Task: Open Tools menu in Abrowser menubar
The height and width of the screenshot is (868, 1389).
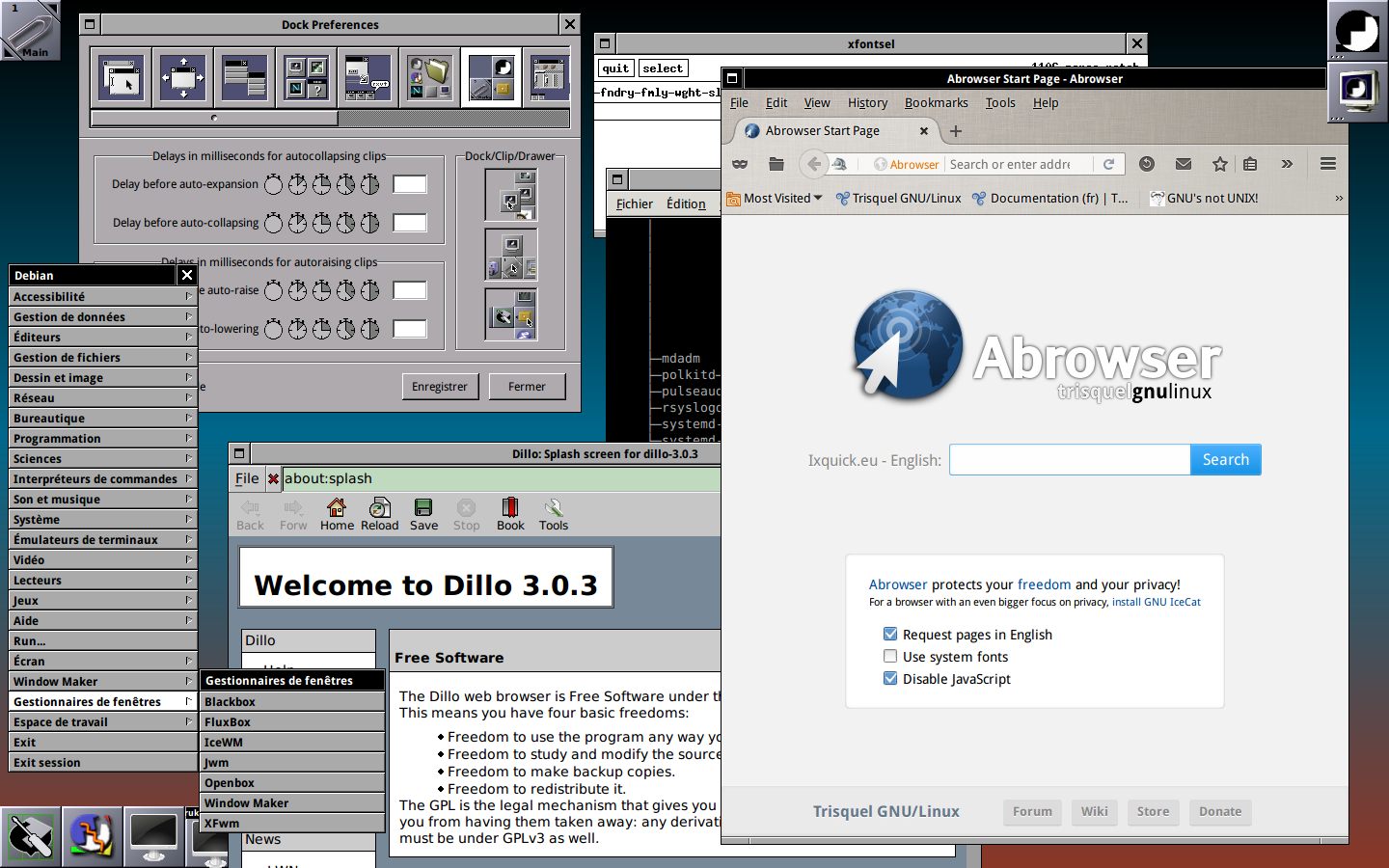Action: click(x=999, y=102)
